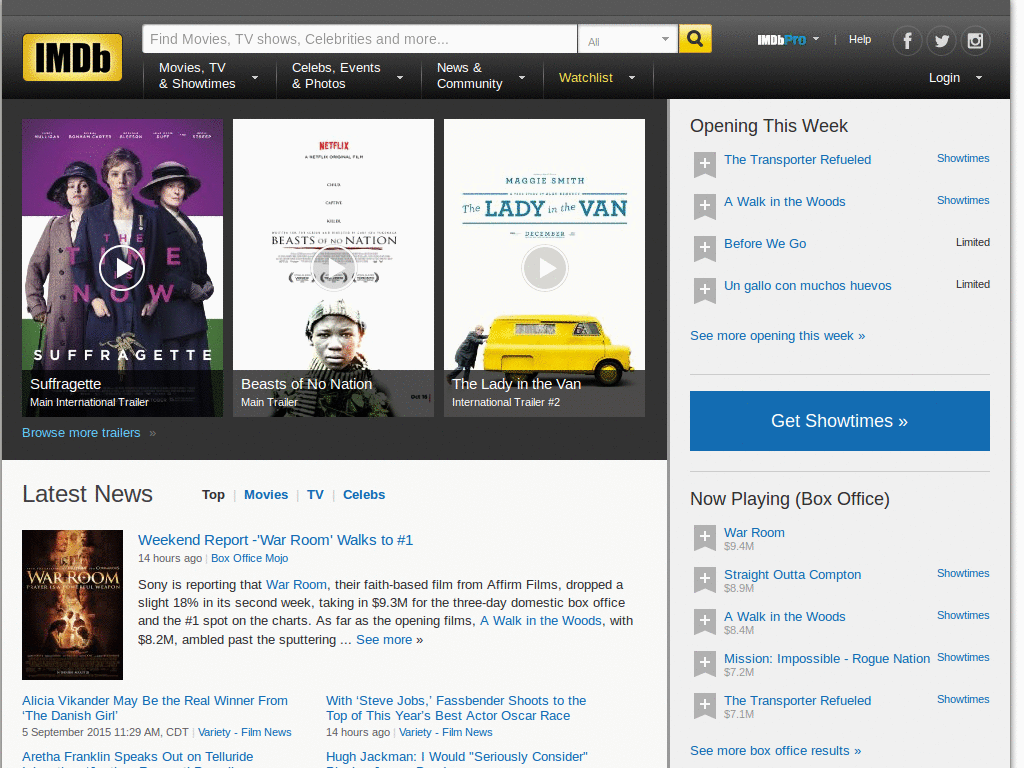Add Un gallo con muchos huevos to watchlist
The width and height of the screenshot is (1024, 768).
[705, 291]
